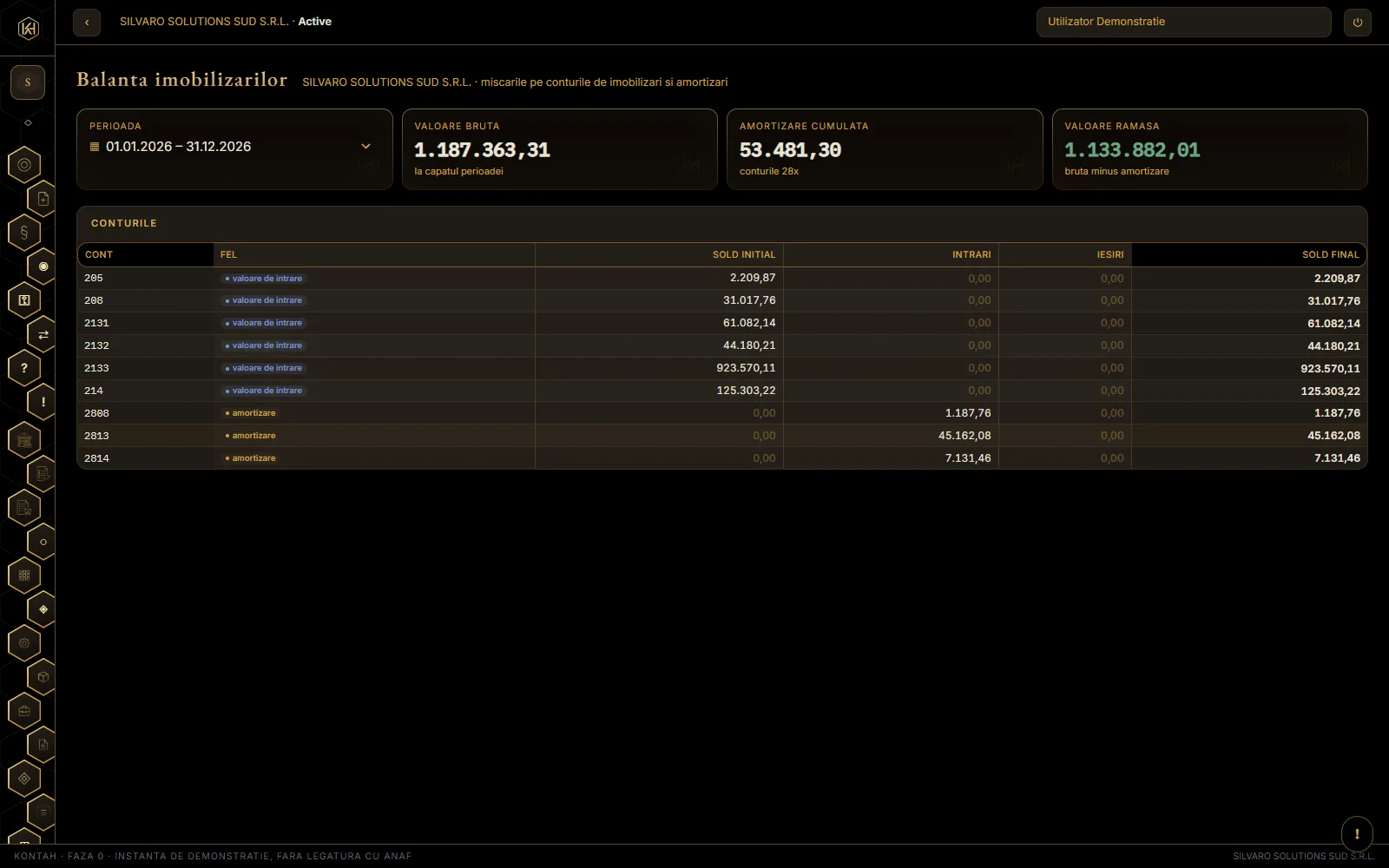Open the new document hexagon with plus
1389x868 pixels.
point(43,199)
